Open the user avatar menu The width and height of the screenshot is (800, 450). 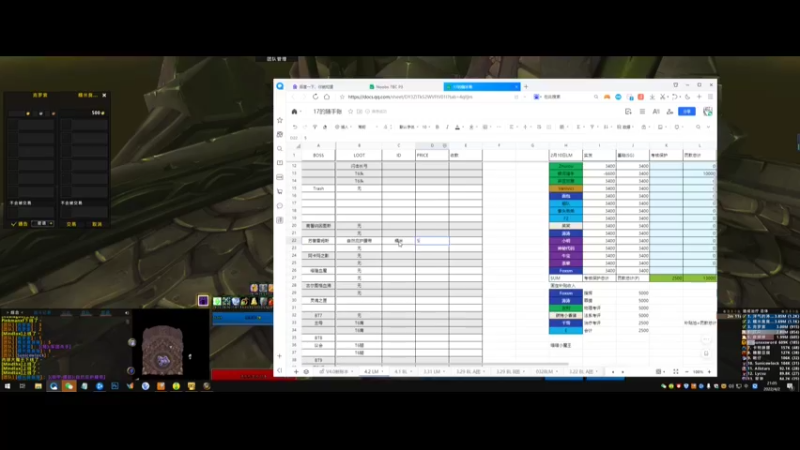[707, 111]
